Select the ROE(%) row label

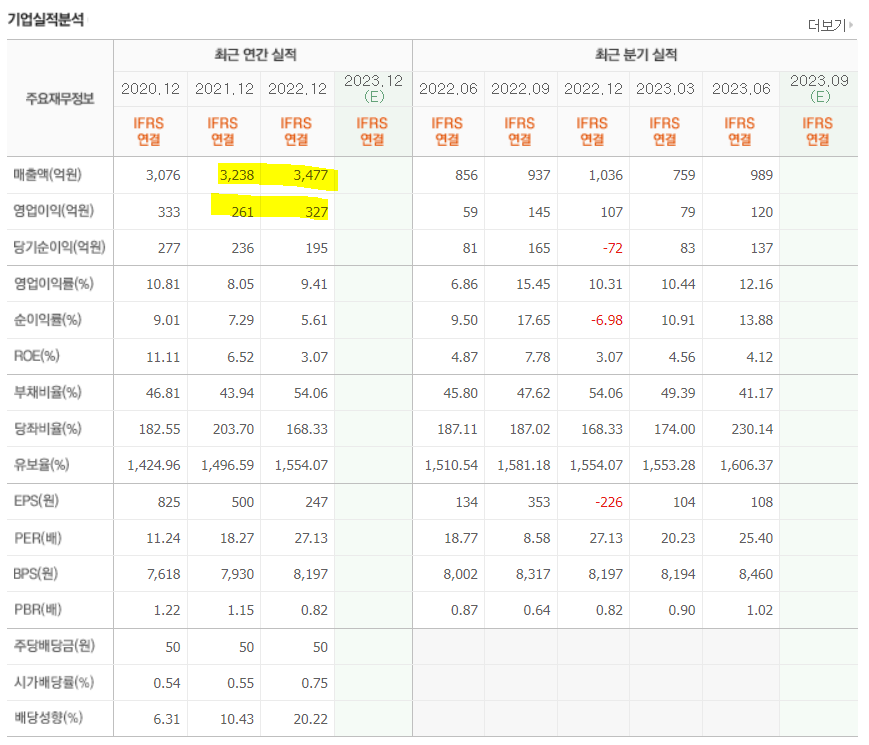pos(37,356)
